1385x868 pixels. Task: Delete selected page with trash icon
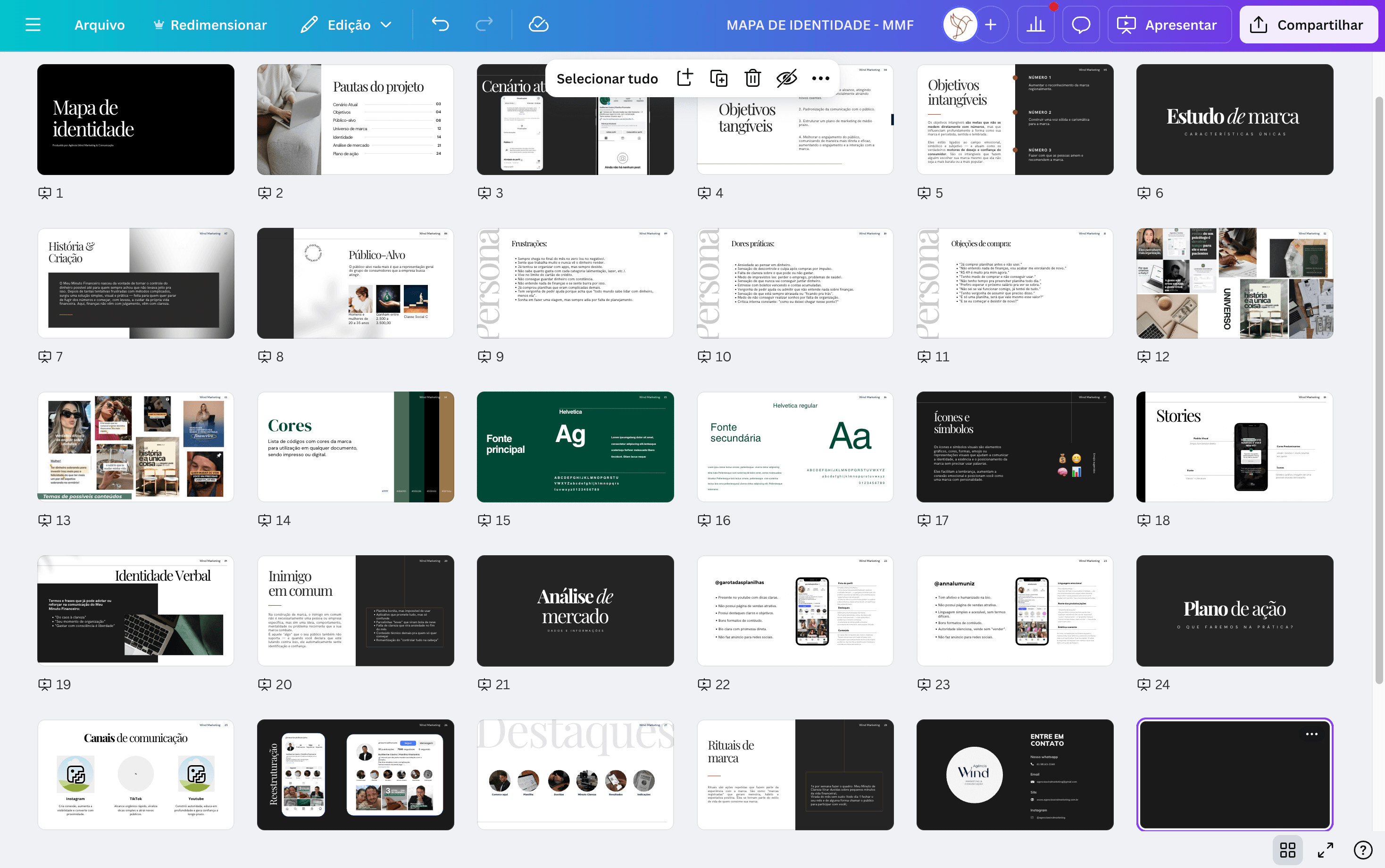pos(752,79)
